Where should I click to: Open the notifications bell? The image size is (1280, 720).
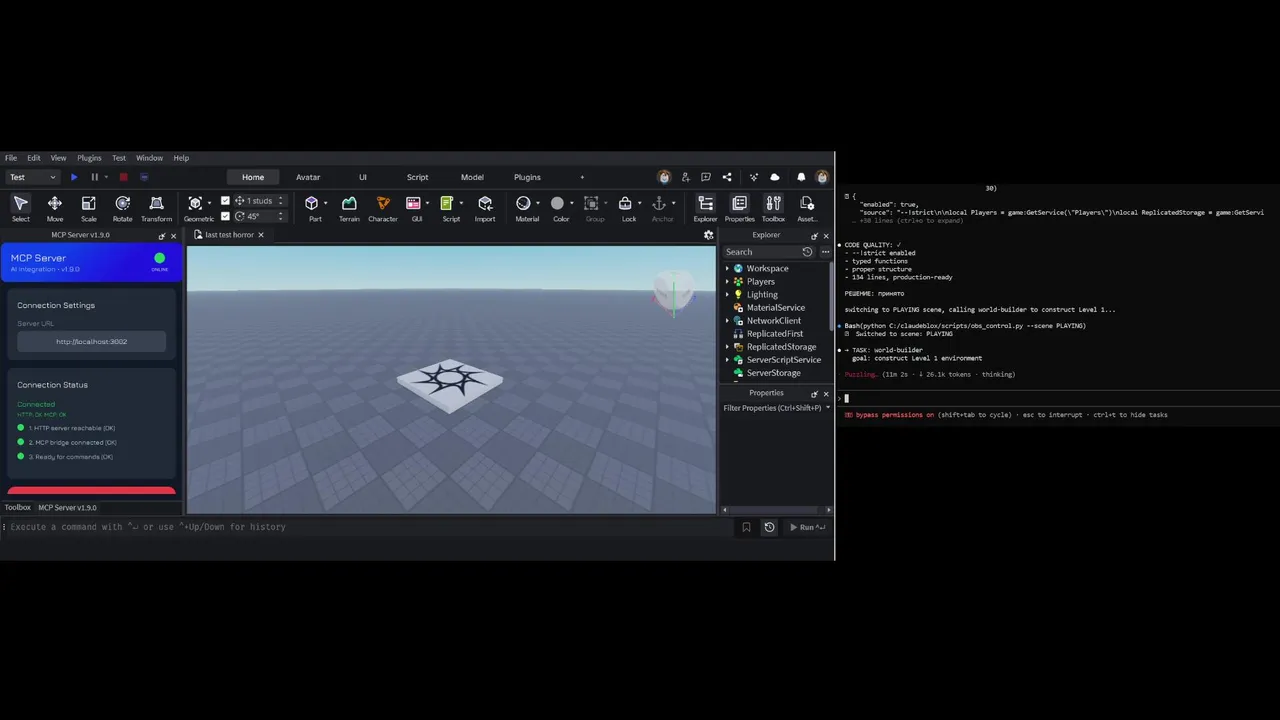pyautogui.click(x=801, y=177)
